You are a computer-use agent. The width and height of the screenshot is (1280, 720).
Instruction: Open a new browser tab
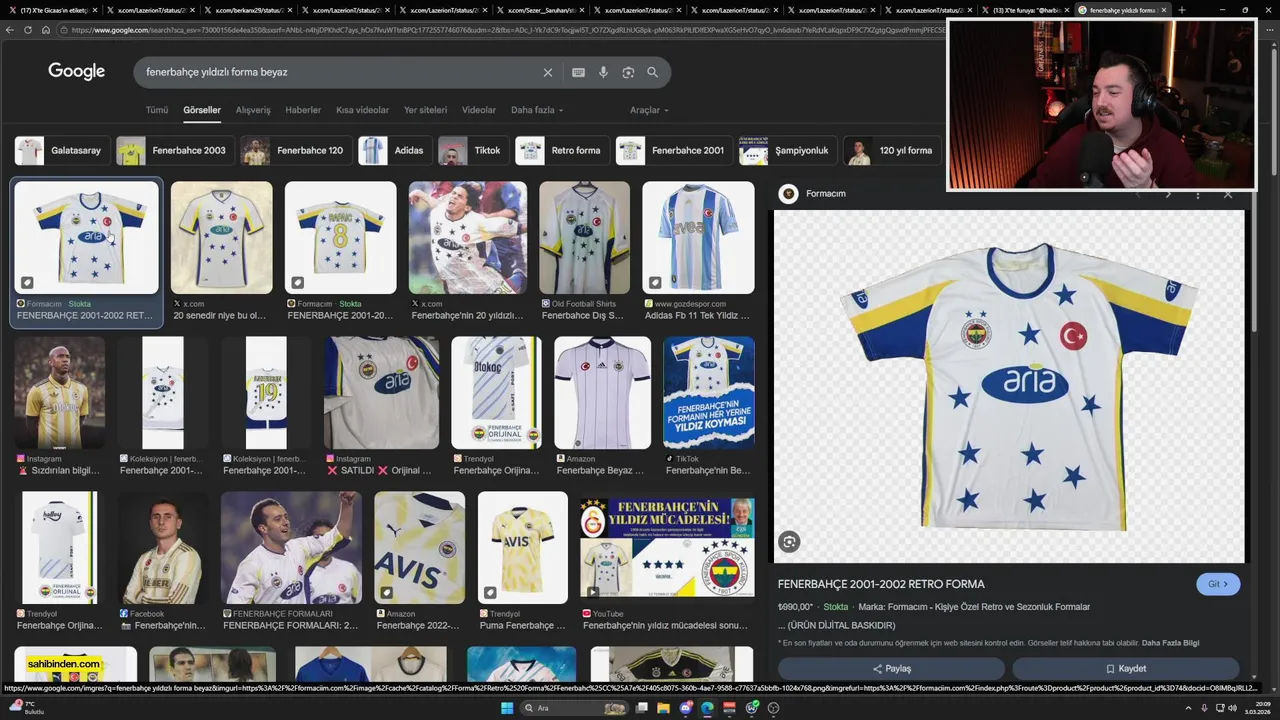(x=1182, y=10)
